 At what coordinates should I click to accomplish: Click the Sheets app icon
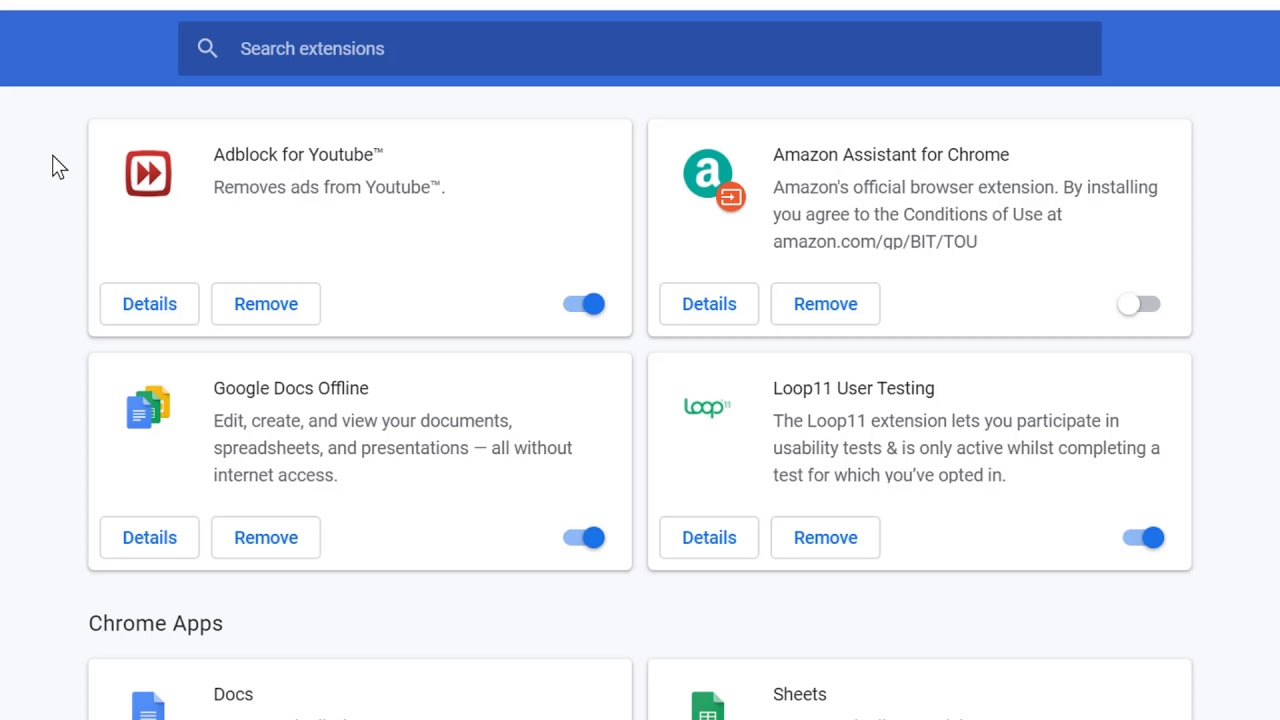[707, 705]
